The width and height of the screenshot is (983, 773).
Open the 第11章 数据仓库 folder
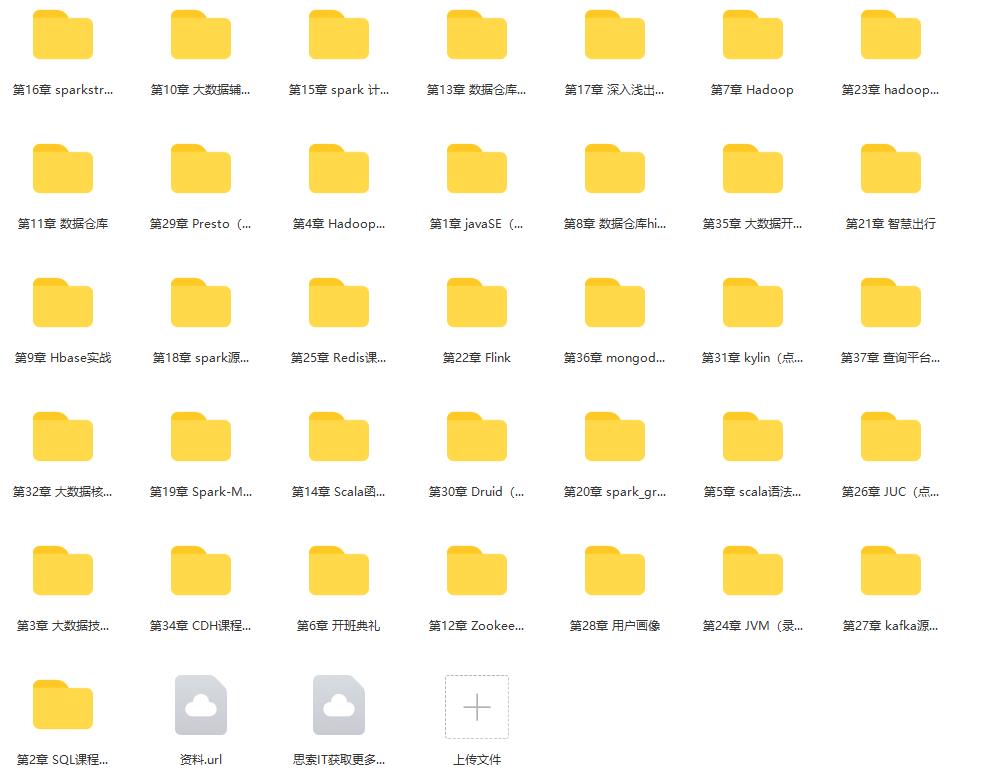63,170
